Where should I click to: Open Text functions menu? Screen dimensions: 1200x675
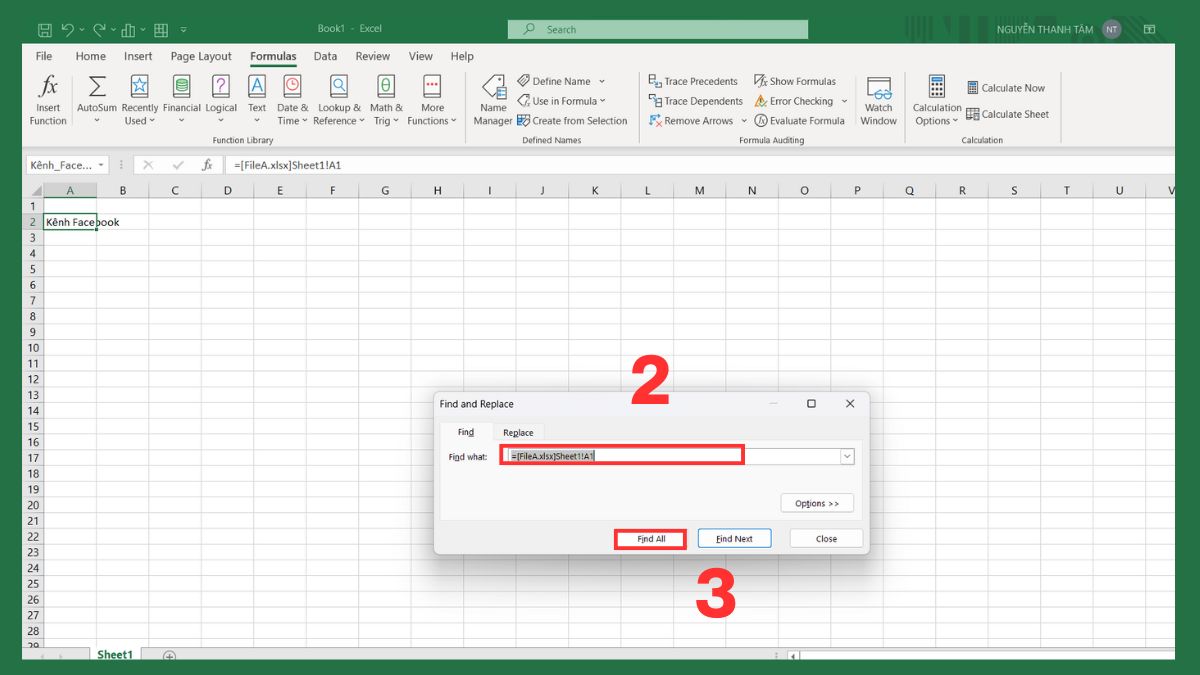(257, 100)
